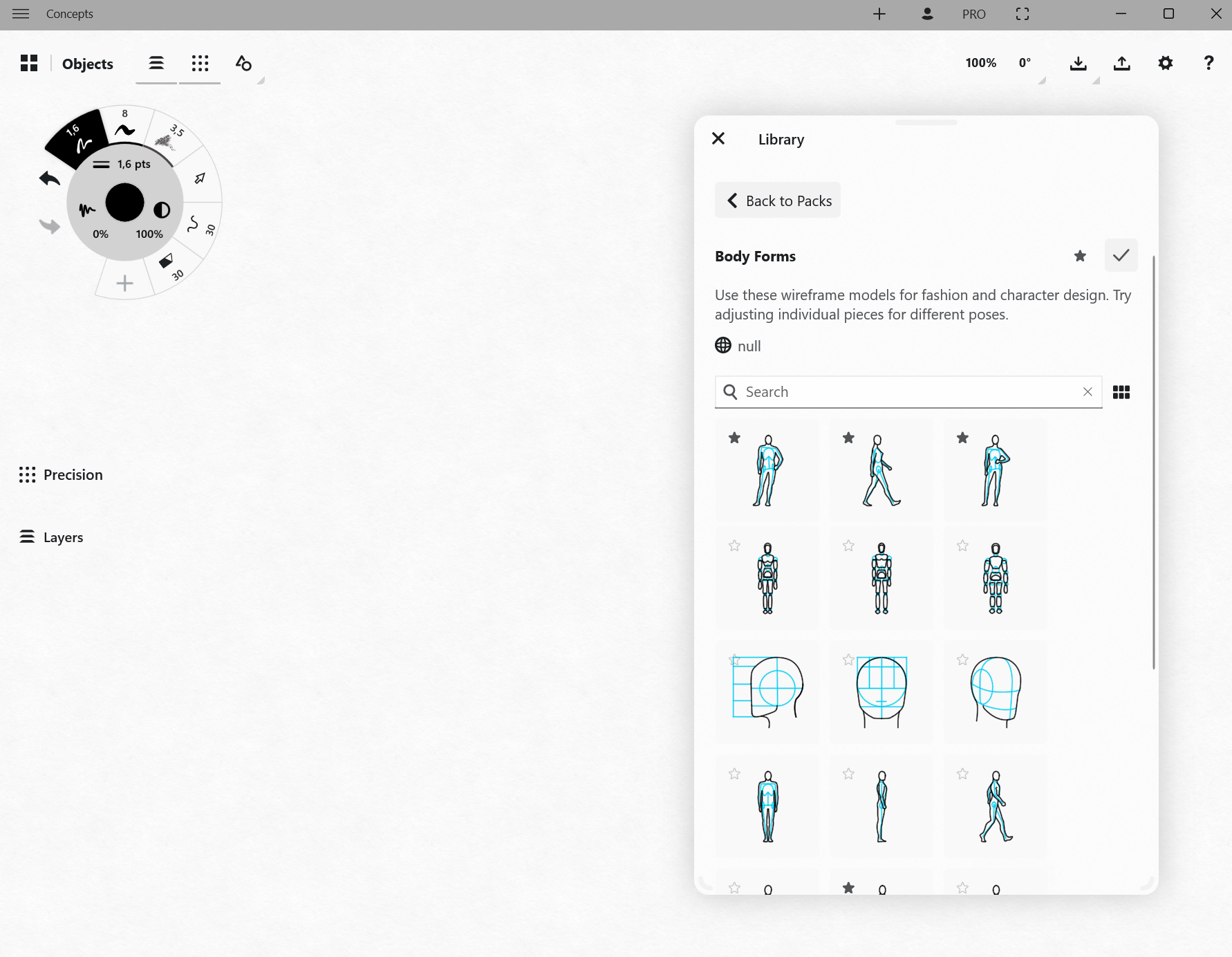The image size is (1232, 957).
Task: Open the export upload icon
Action: pyautogui.click(x=1121, y=64)
